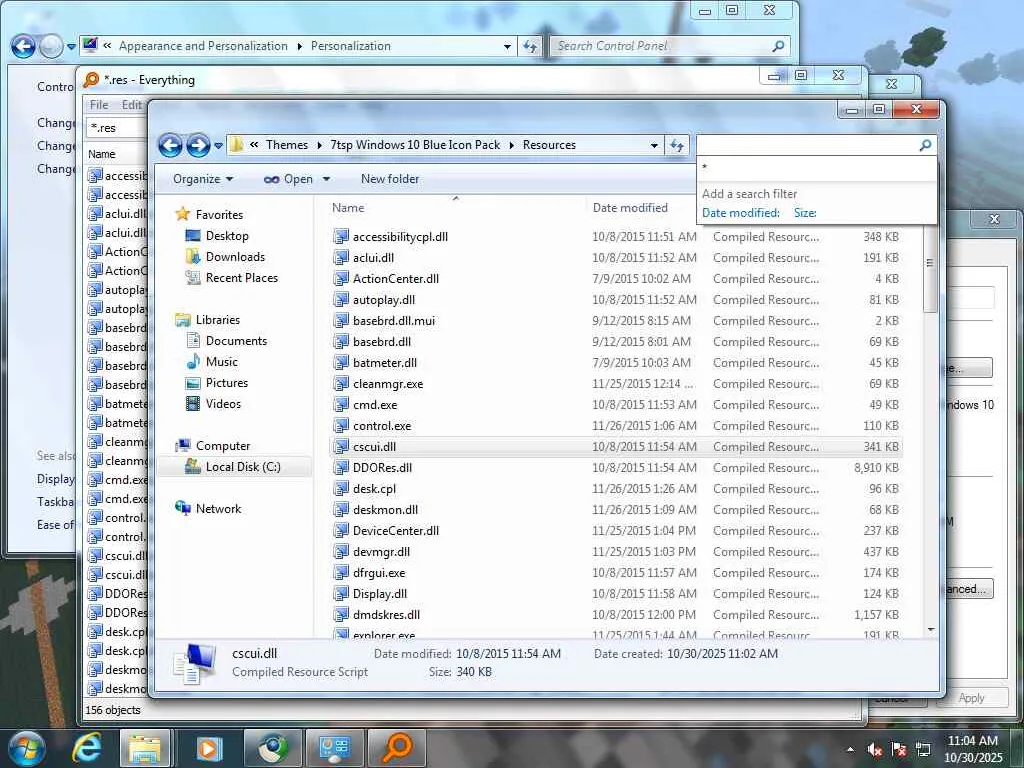The image size is (1024, 768).
Task: Open the Organize menu
Action: tap(202, 179)
